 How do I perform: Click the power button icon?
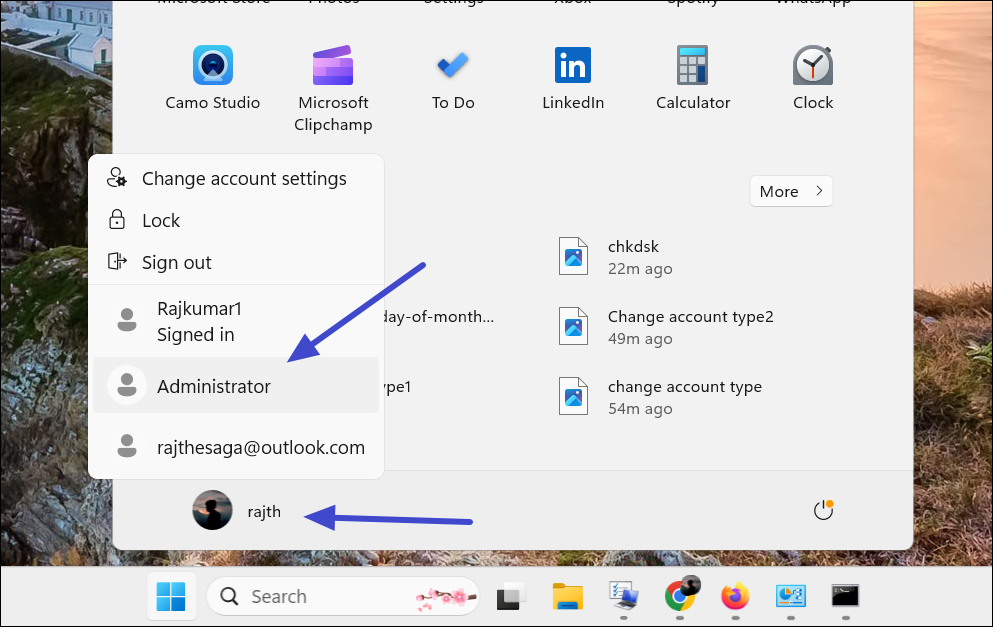(823, 511)
